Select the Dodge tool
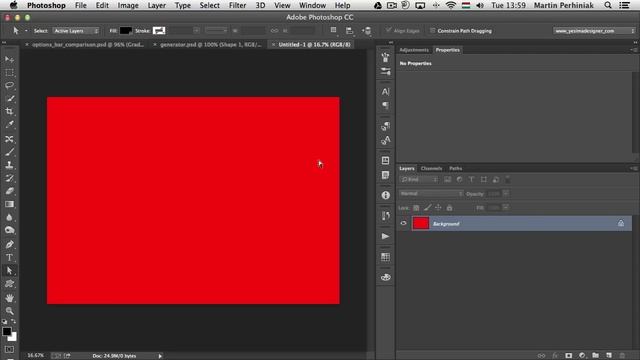 tap(9, 231)
